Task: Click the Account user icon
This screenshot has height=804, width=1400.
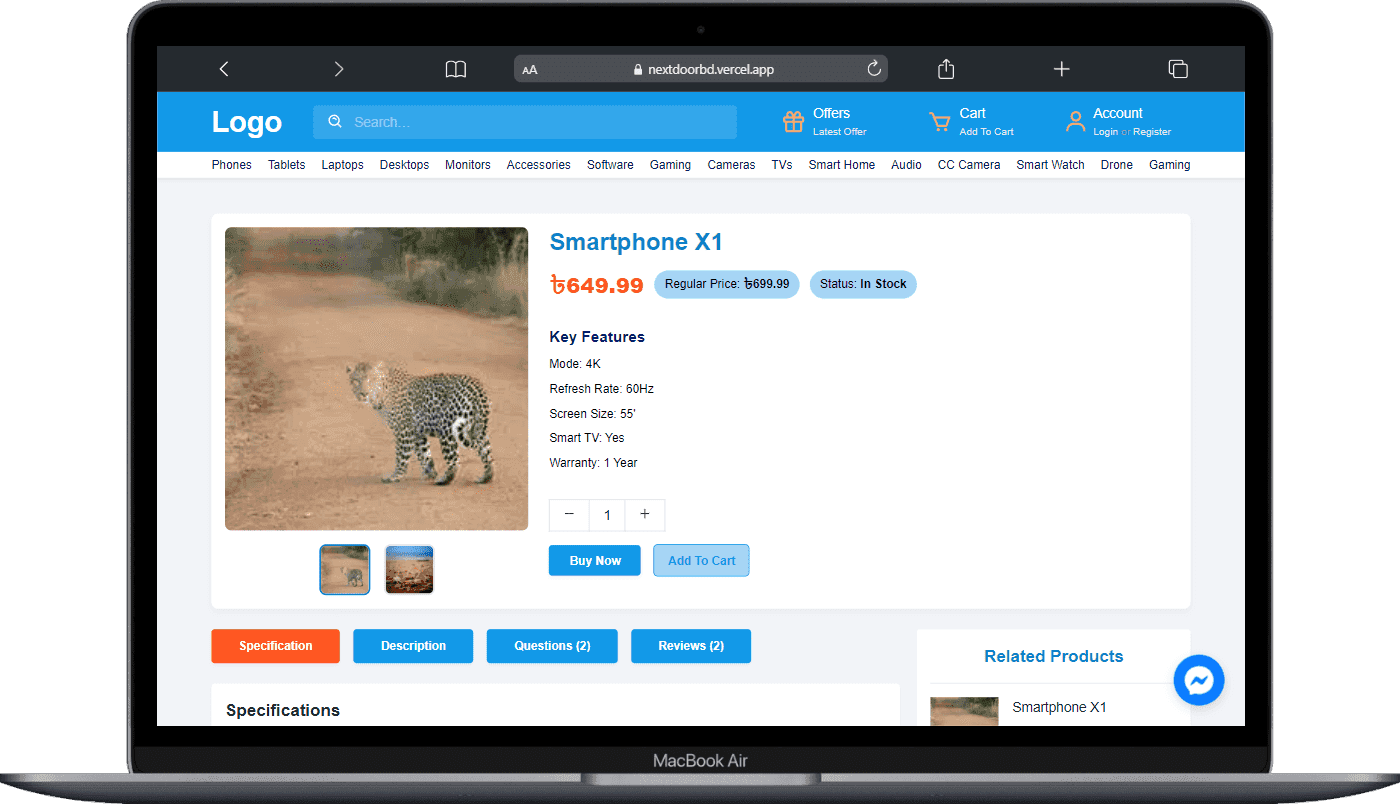Action: pos(1075,122)
